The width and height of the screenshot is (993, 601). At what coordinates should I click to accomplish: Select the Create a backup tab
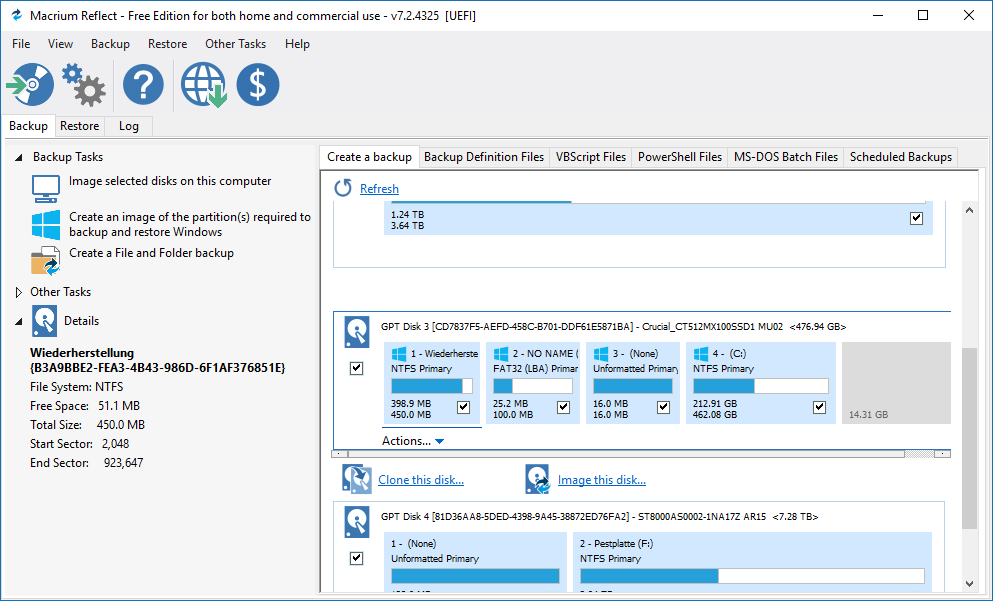click(369, 157)
